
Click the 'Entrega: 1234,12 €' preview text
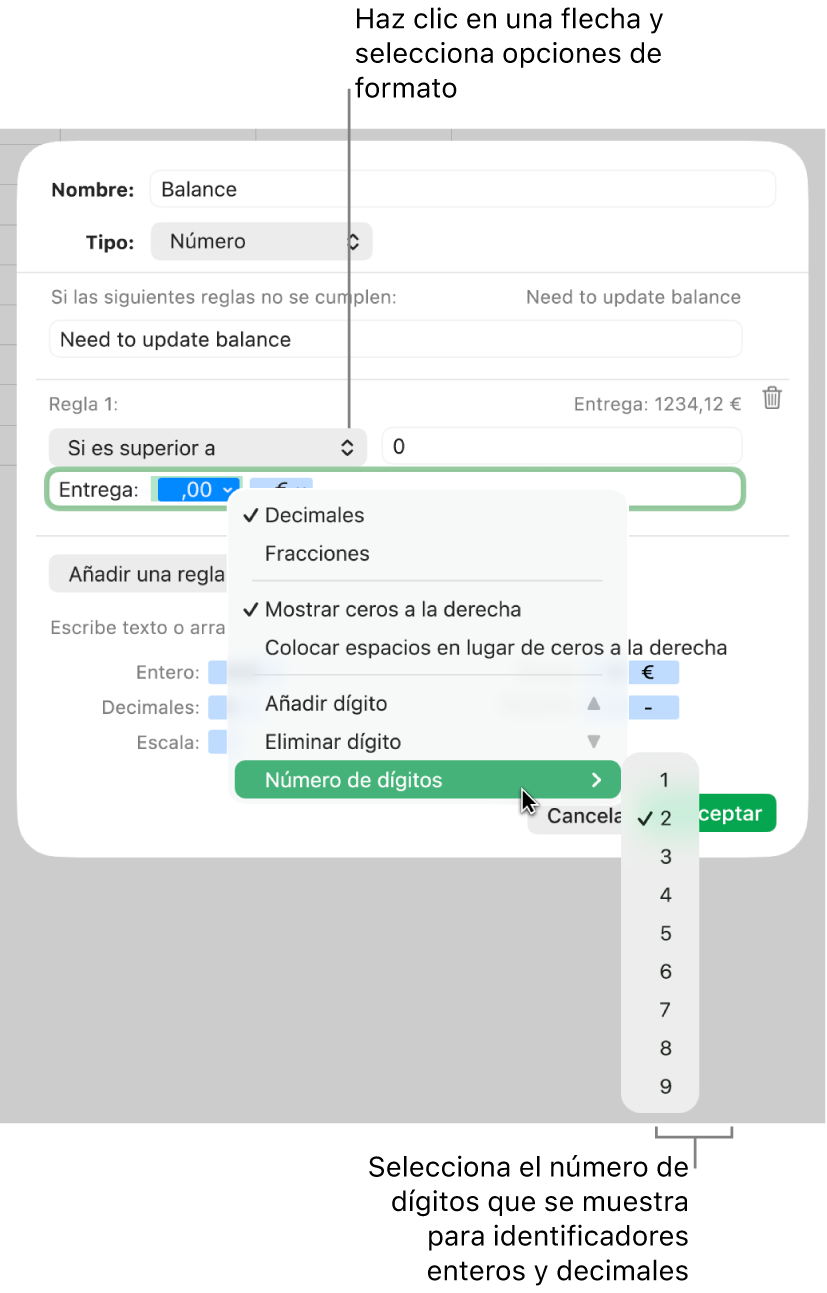pyautogui.click(x=657, y=404)
